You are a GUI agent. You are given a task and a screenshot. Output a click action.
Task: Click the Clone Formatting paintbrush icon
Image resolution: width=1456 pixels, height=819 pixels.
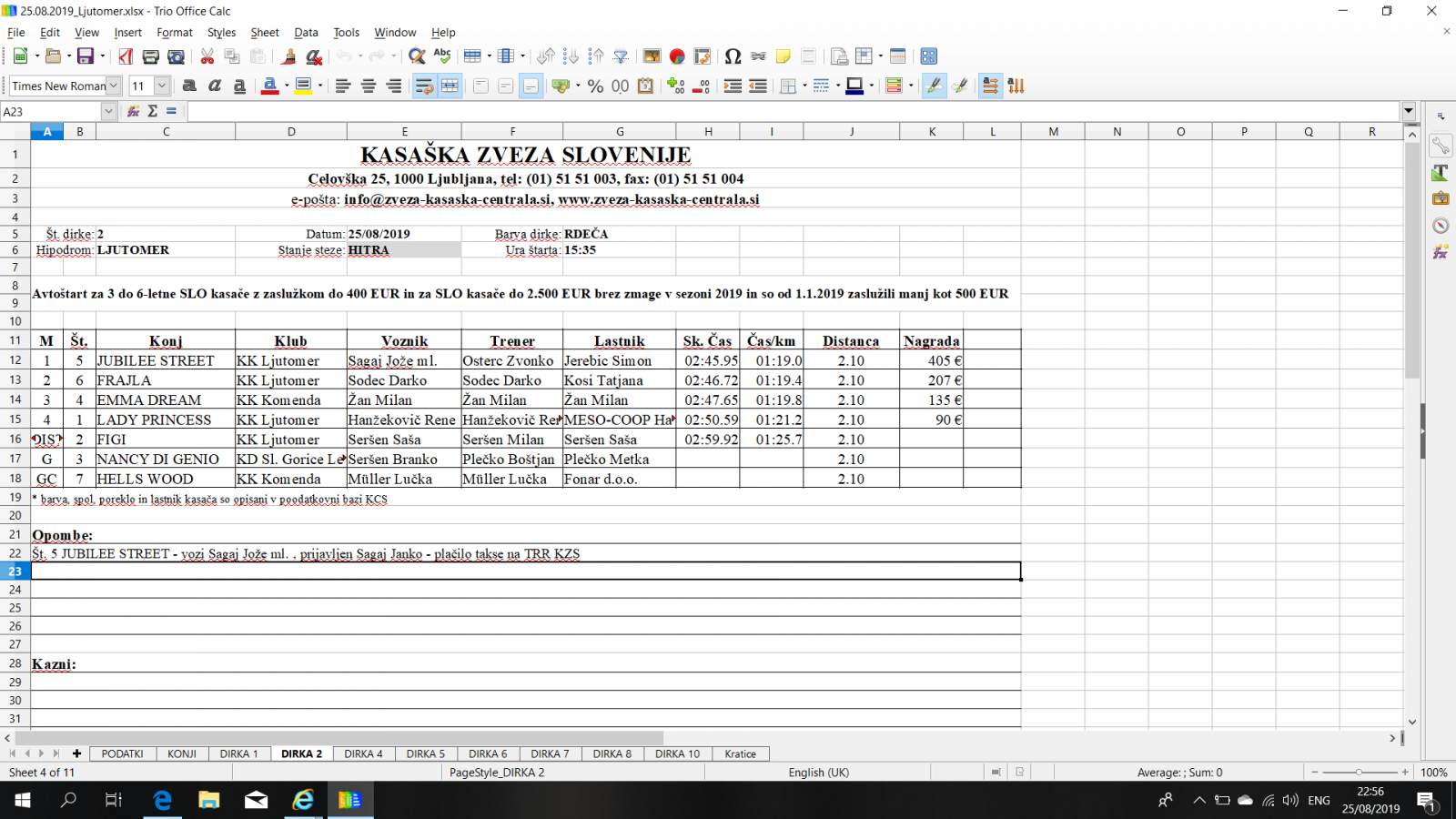pos(288,56)
